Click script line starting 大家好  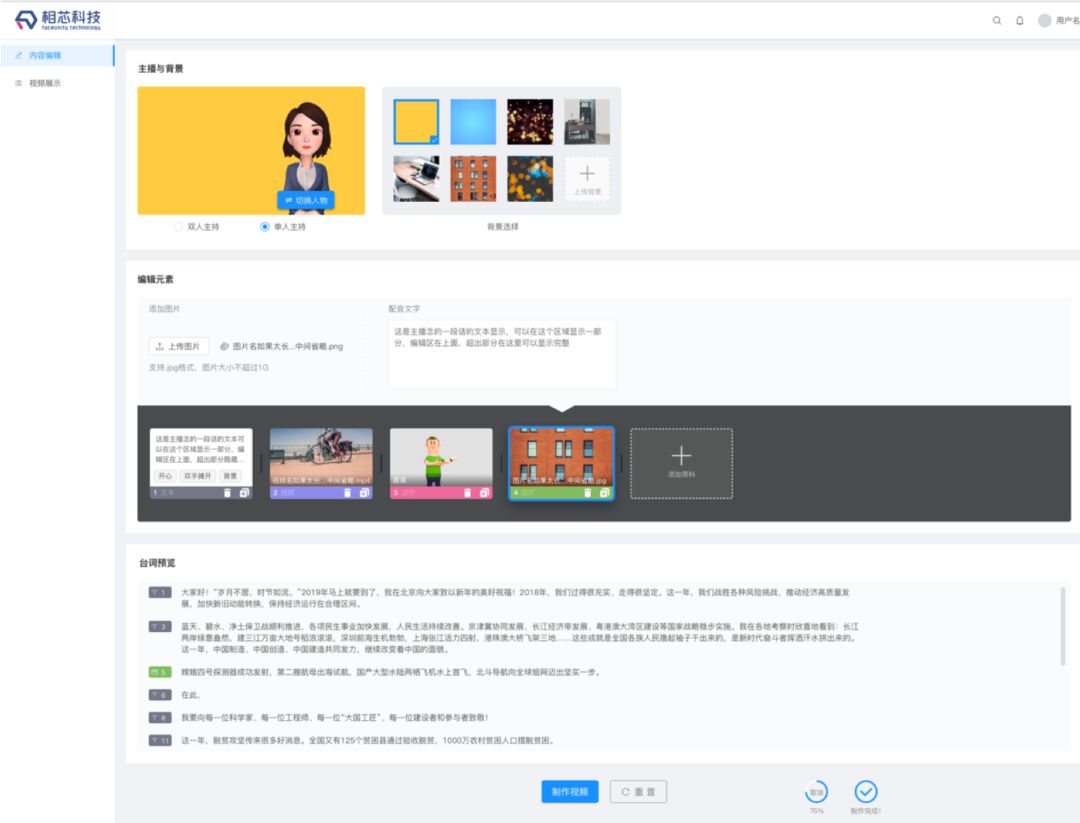click(x=515, y=598)
